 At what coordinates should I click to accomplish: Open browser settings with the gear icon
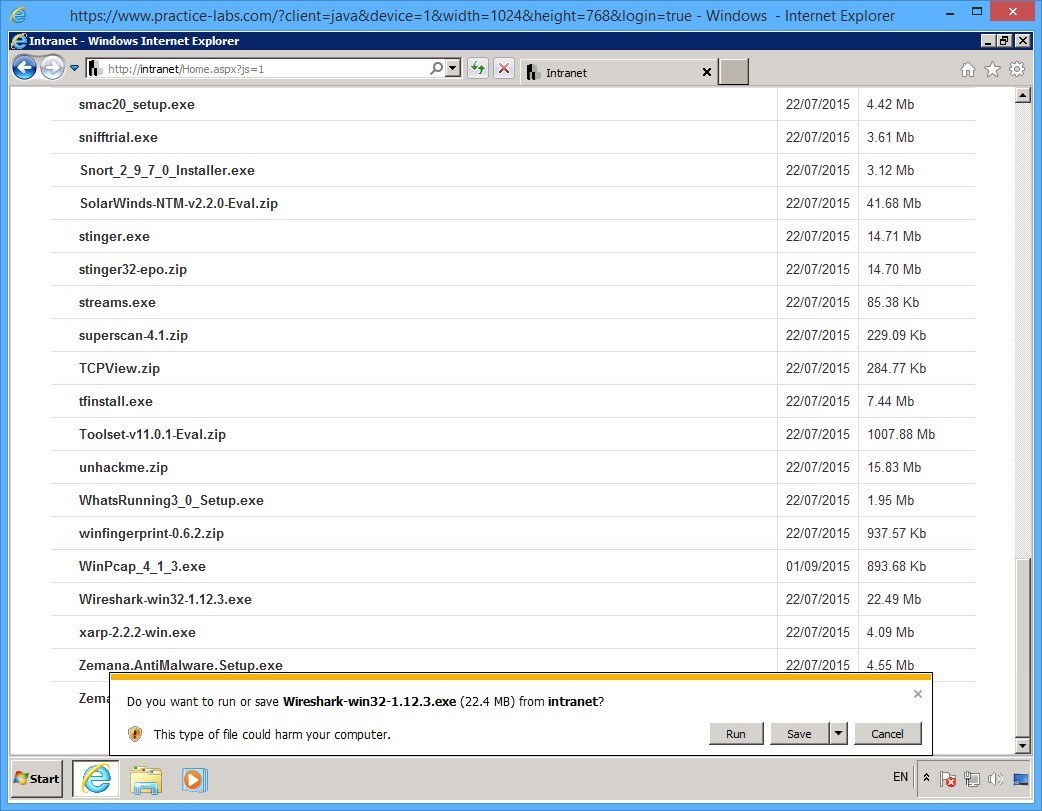tap(1018, 70)
